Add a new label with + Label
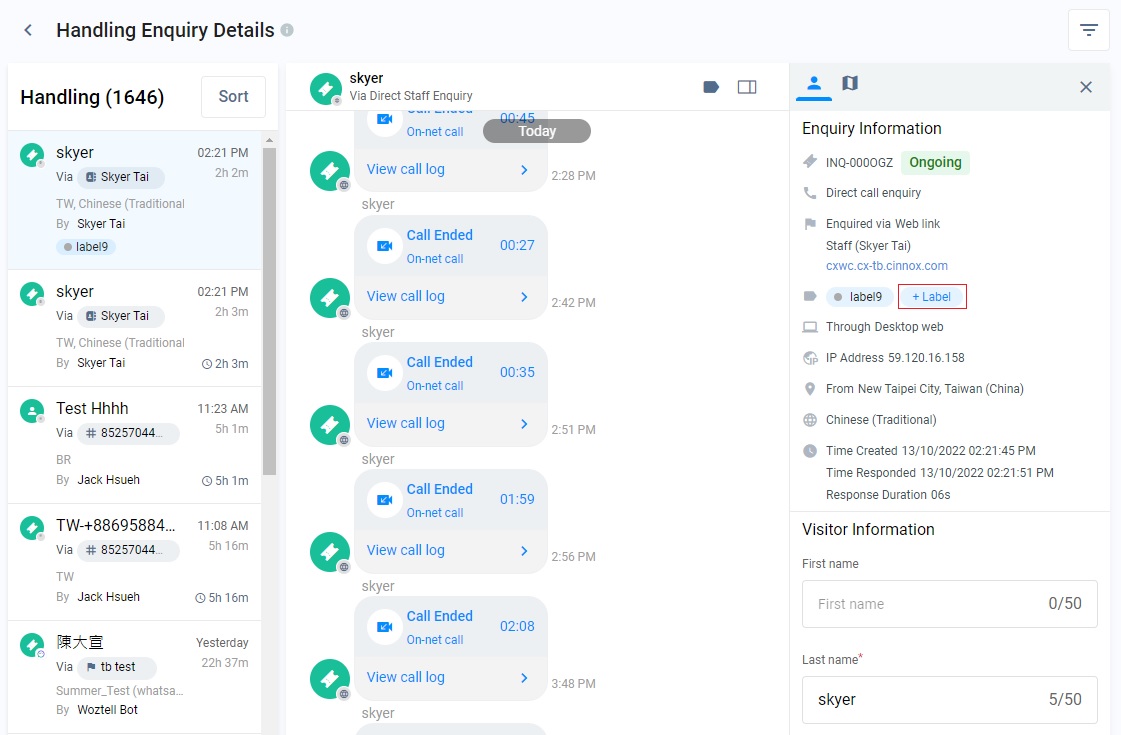 [x=932, y=297]
